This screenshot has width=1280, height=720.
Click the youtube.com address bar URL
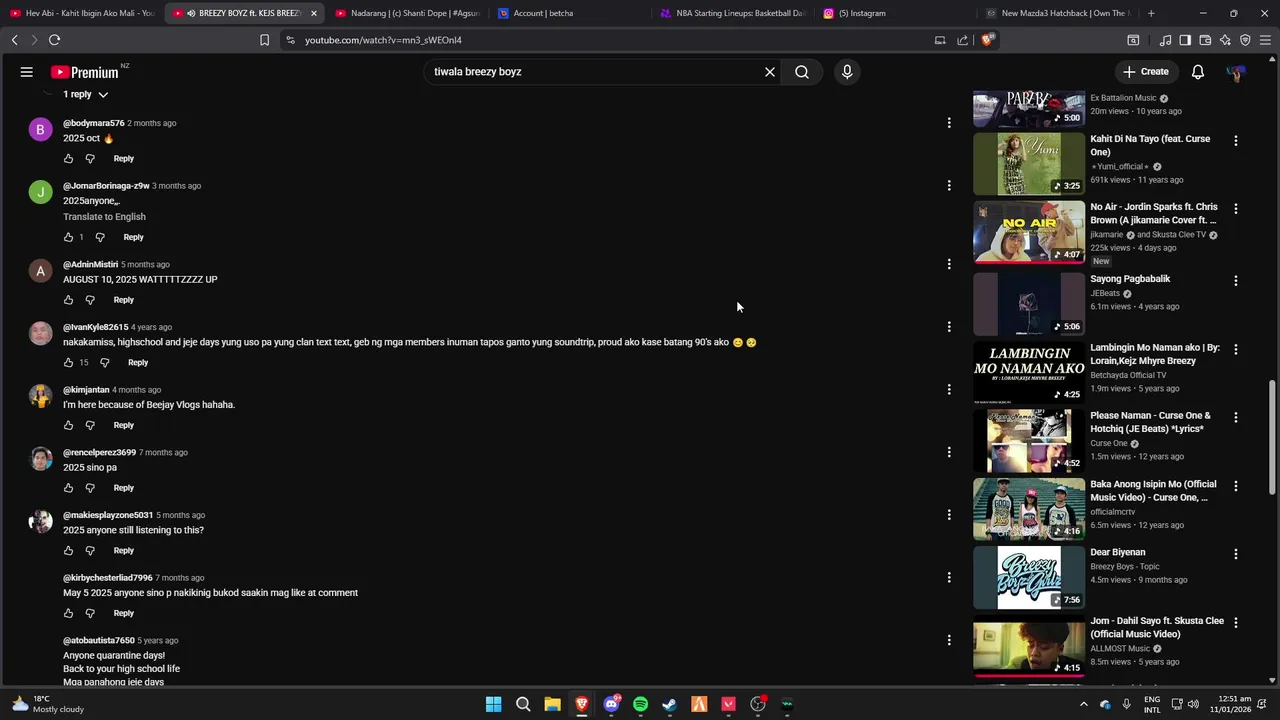point(383,40)
